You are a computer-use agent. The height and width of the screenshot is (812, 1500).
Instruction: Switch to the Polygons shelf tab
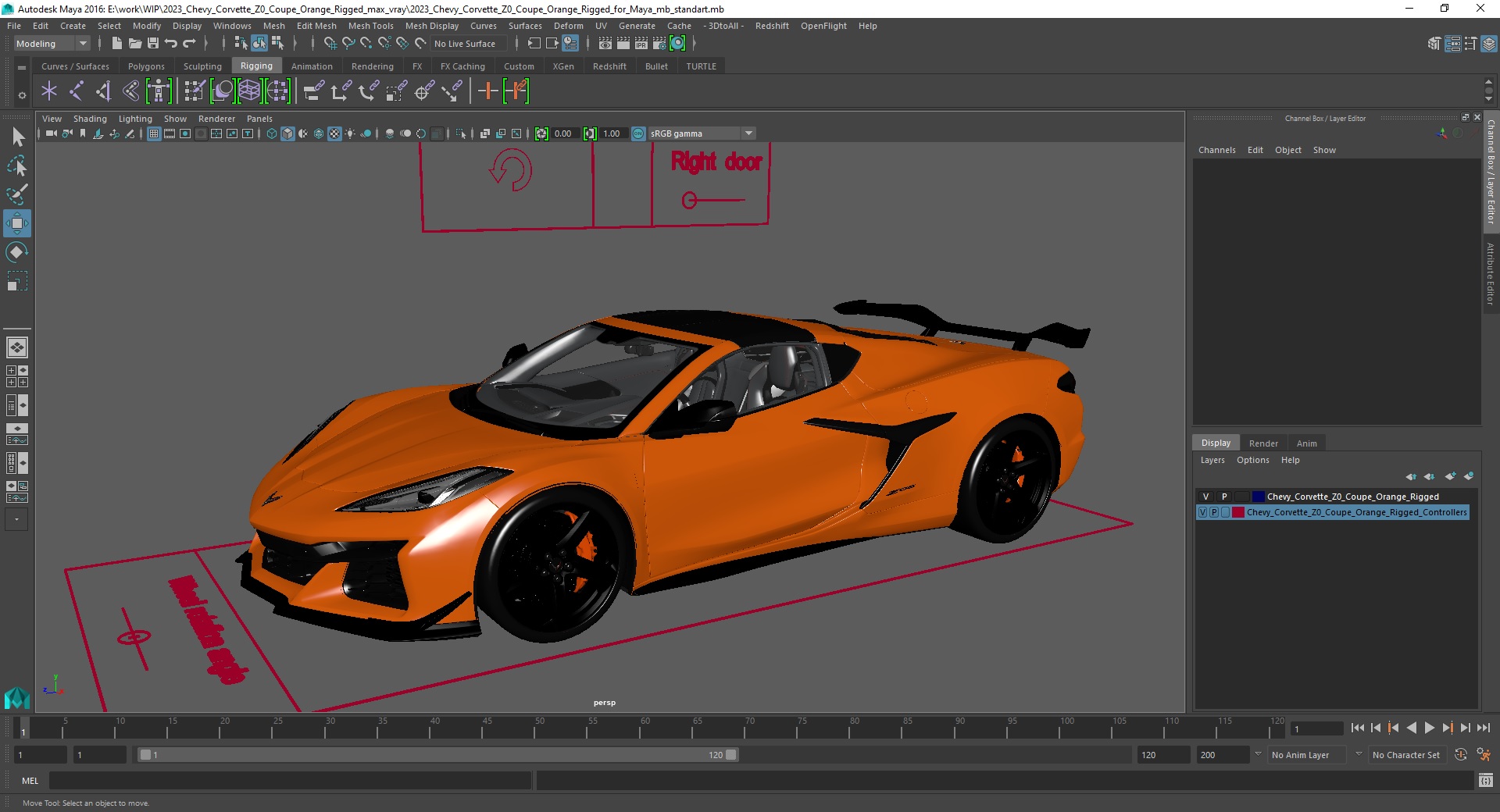[x=146, y=66]
